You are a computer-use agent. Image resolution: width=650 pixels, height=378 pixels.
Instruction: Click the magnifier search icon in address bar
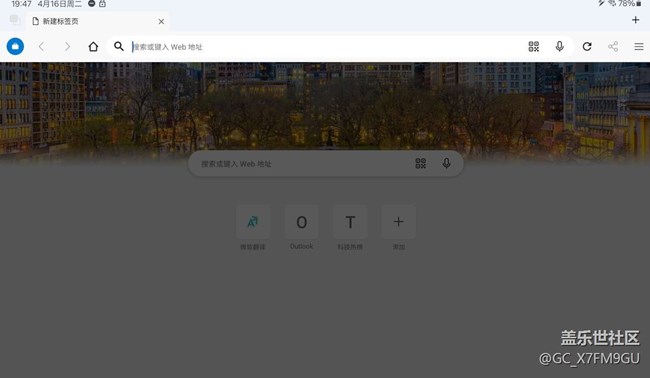coord(119,46)
